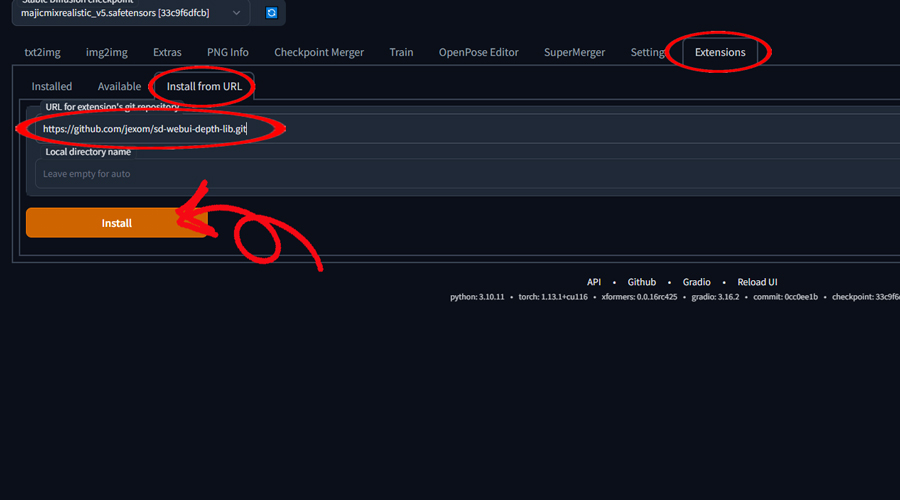Click the orange Install button
The image size is (900, 500).
tap(117, 223)
